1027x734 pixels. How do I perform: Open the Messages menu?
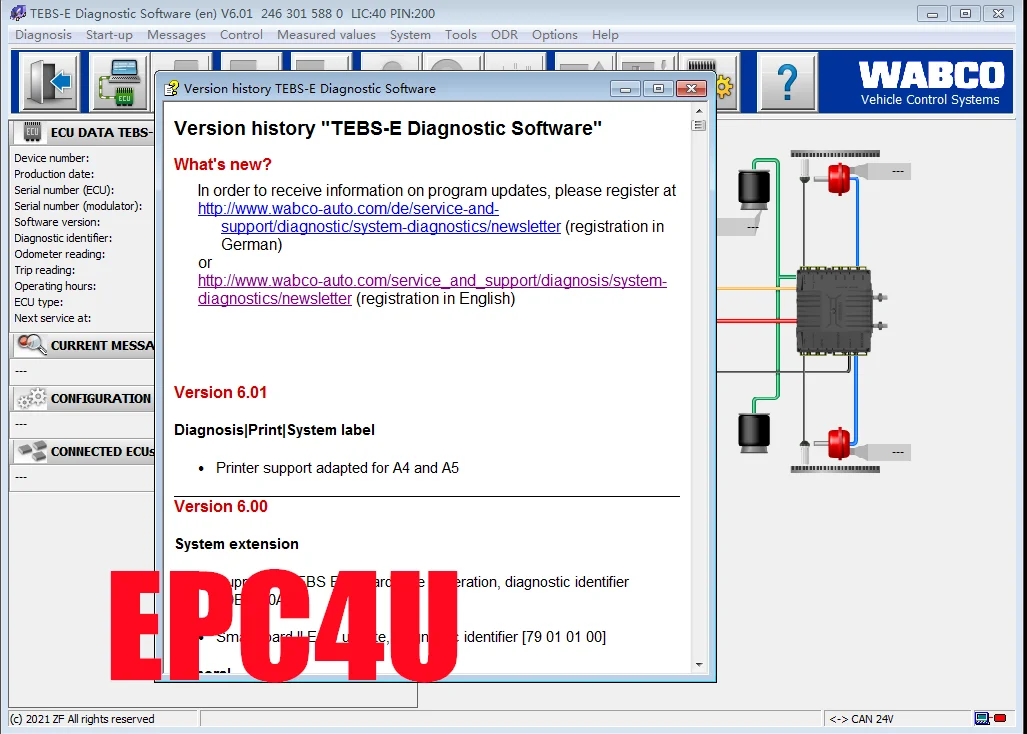pos(176,35)
